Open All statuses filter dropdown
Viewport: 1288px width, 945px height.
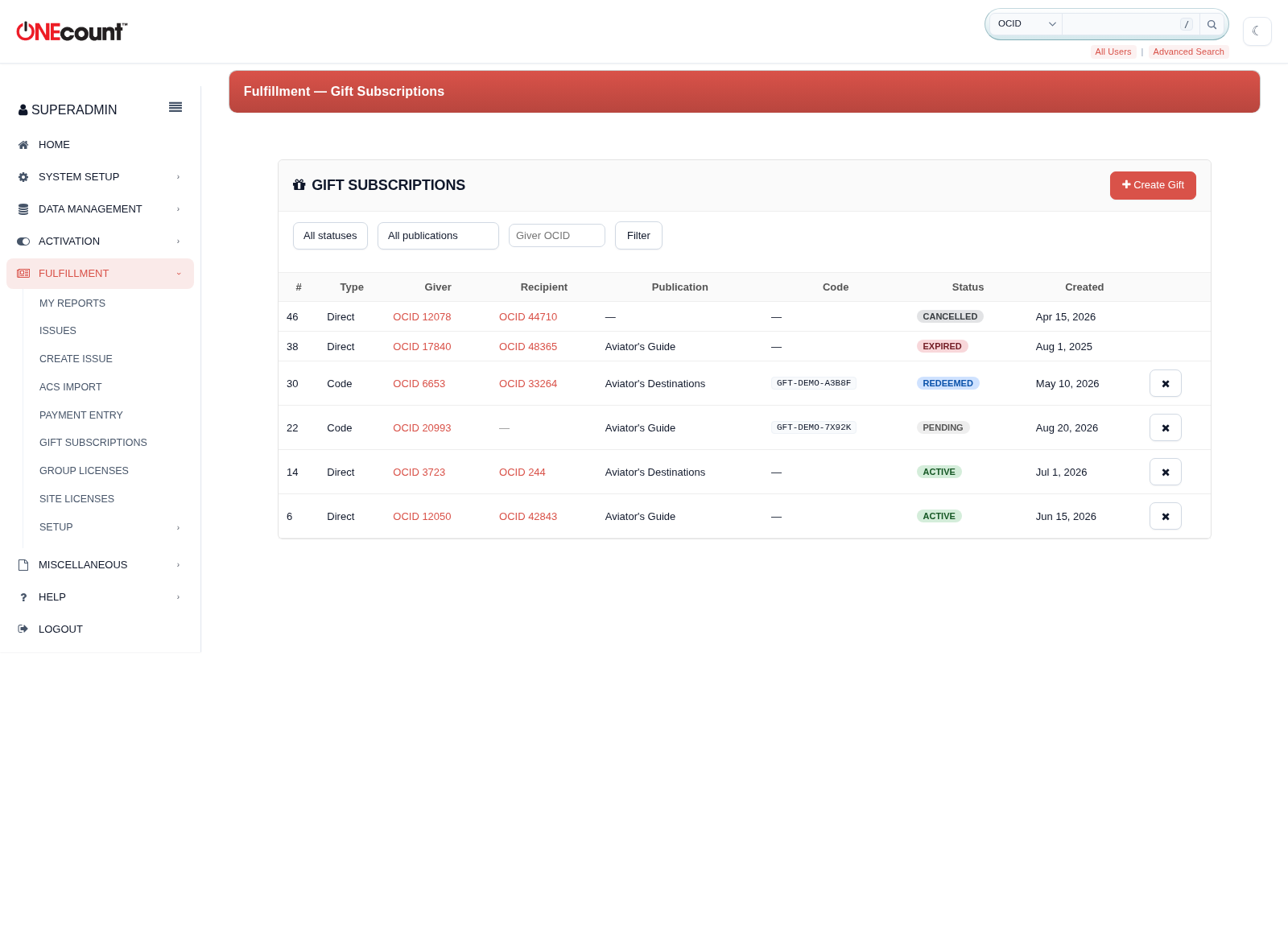pyautogui.click(x=330, y=236)
